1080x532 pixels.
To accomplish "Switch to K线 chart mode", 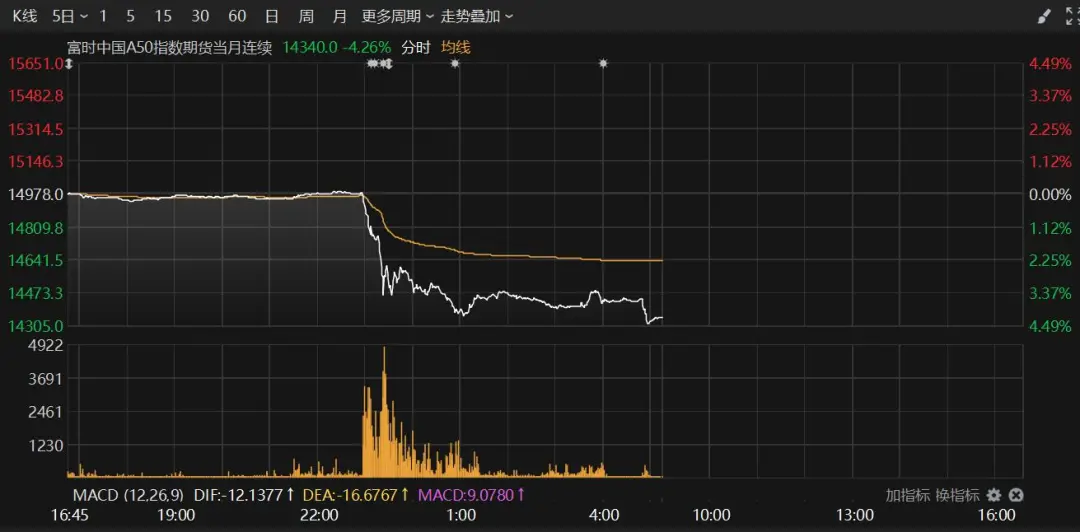I will tap(24, 16).
